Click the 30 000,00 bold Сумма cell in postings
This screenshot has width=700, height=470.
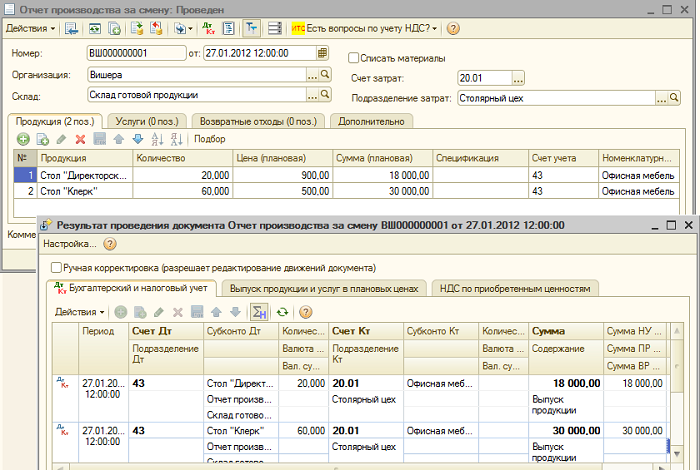pos(566,430)
